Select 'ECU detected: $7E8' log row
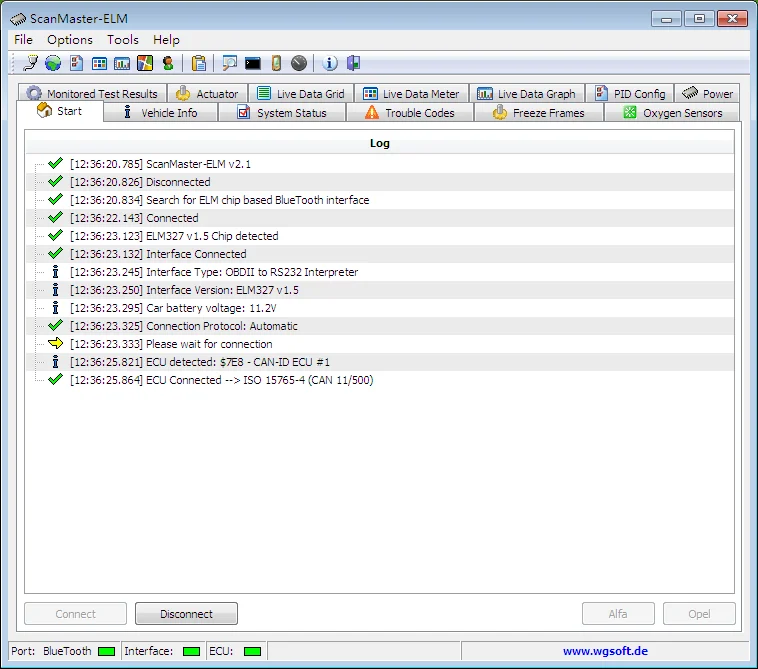This screenshot has height=669, width=758. (x=379, y=362)
